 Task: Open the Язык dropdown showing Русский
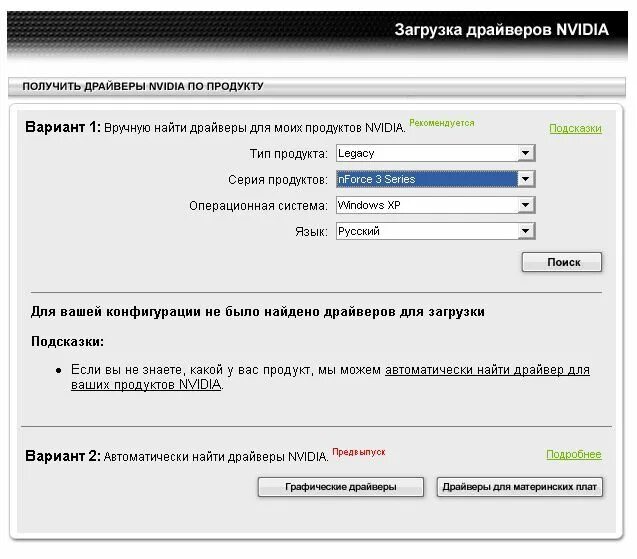(x=436, y=231)
